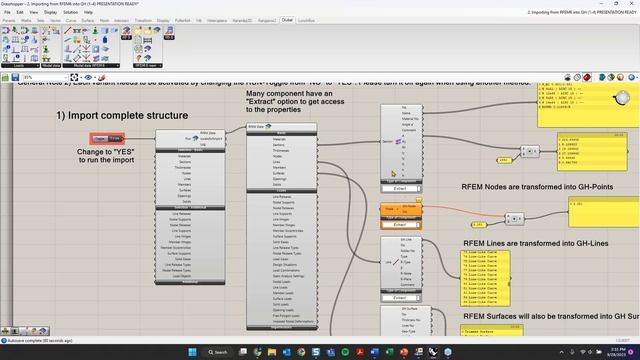The image size is (640, 360).
Task: Open Spotify from the taskbar
Action: pos(345,352)
